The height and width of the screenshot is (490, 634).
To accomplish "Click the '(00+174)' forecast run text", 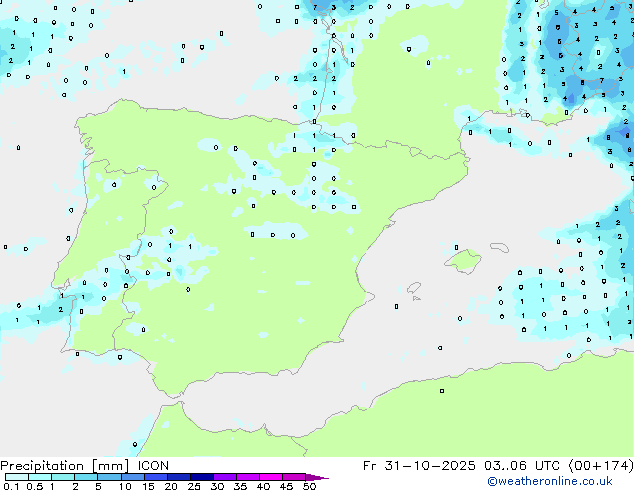I will (601, 466).
